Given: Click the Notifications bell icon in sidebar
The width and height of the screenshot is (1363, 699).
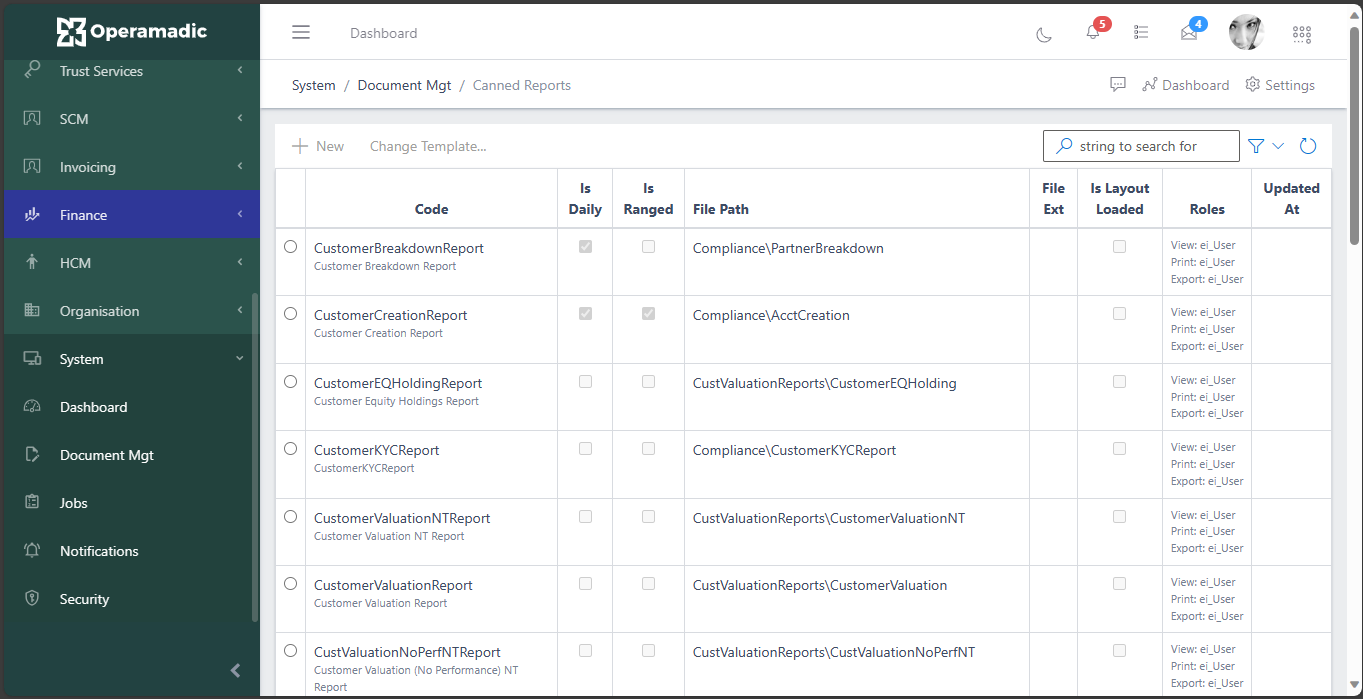Looking at the screenshot, I should coord(32,550).
